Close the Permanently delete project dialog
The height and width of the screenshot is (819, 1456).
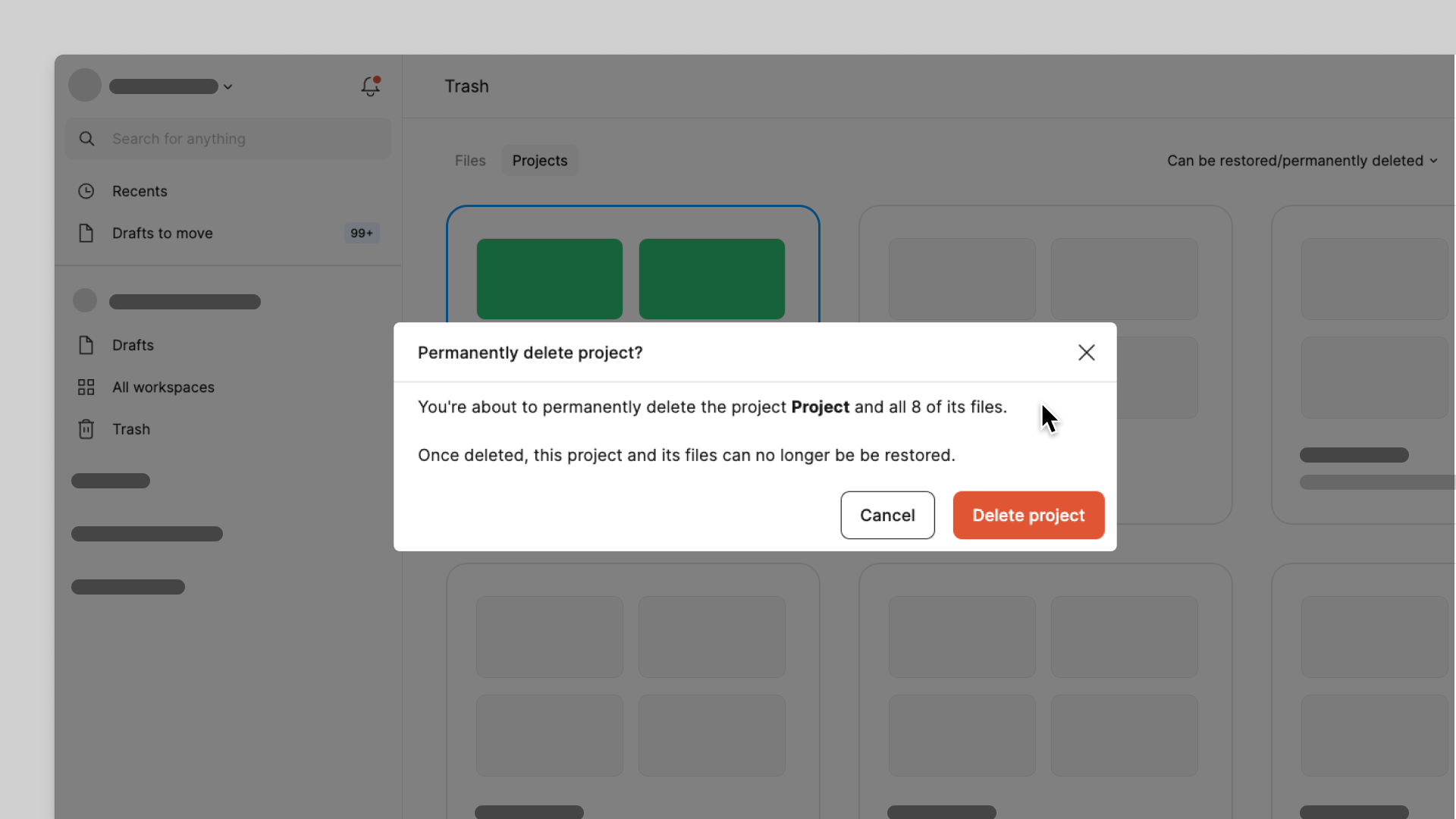point(1086,353)
